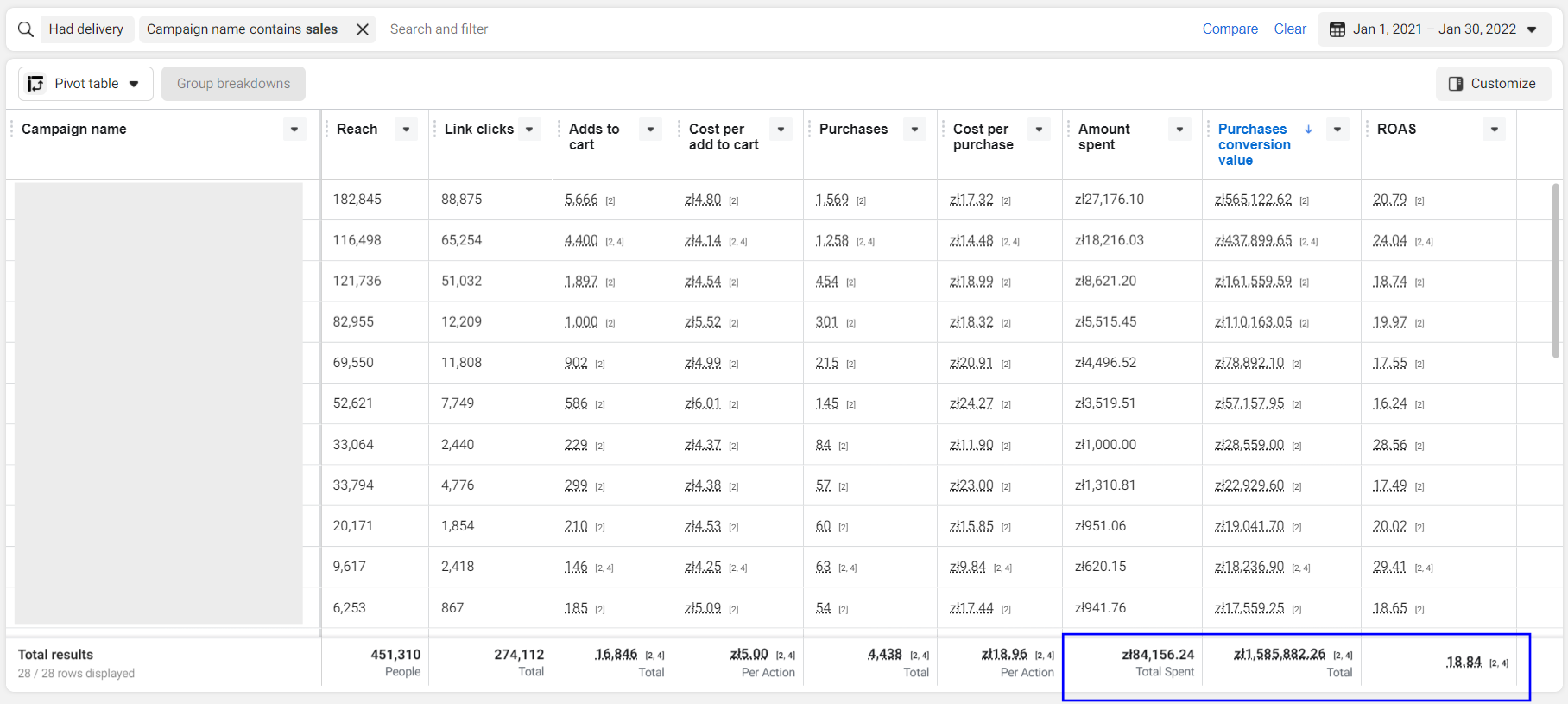Grab the Link clicks column drag handle

click(435, 130)
